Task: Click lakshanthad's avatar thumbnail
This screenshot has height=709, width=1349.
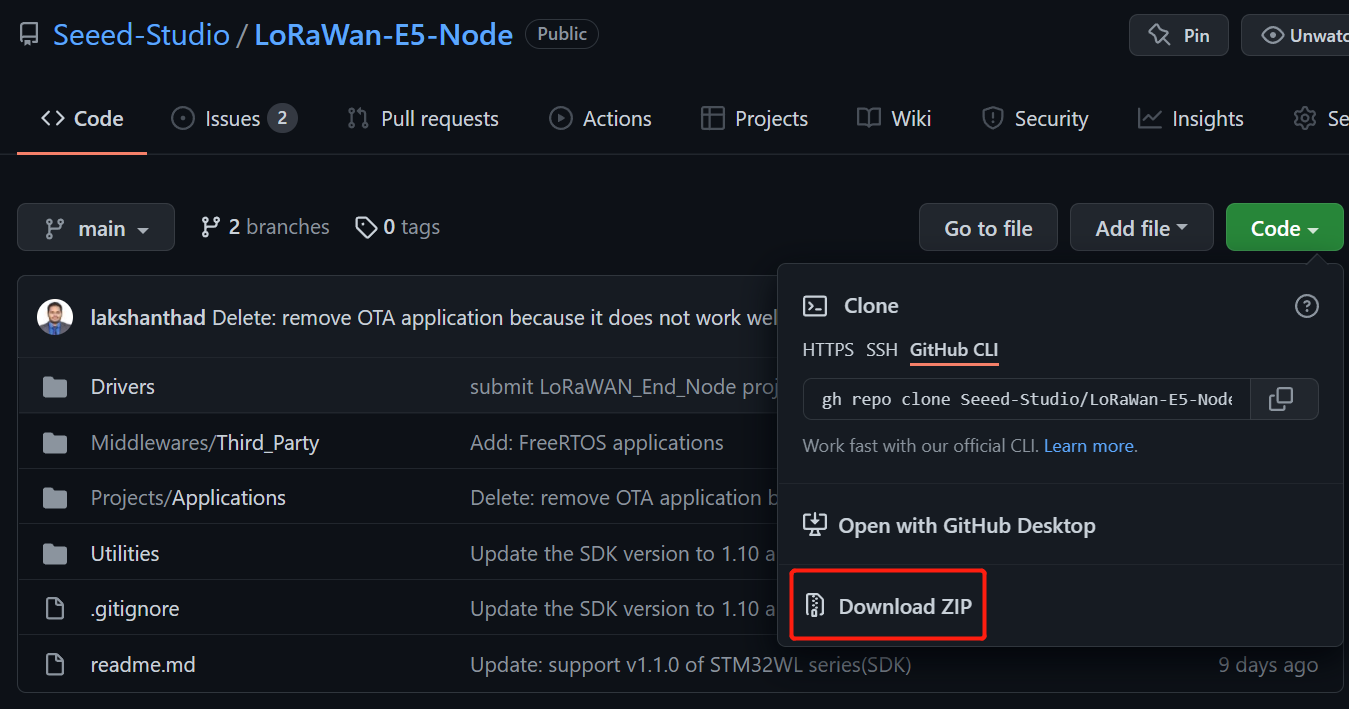Action: pos(55,318)
